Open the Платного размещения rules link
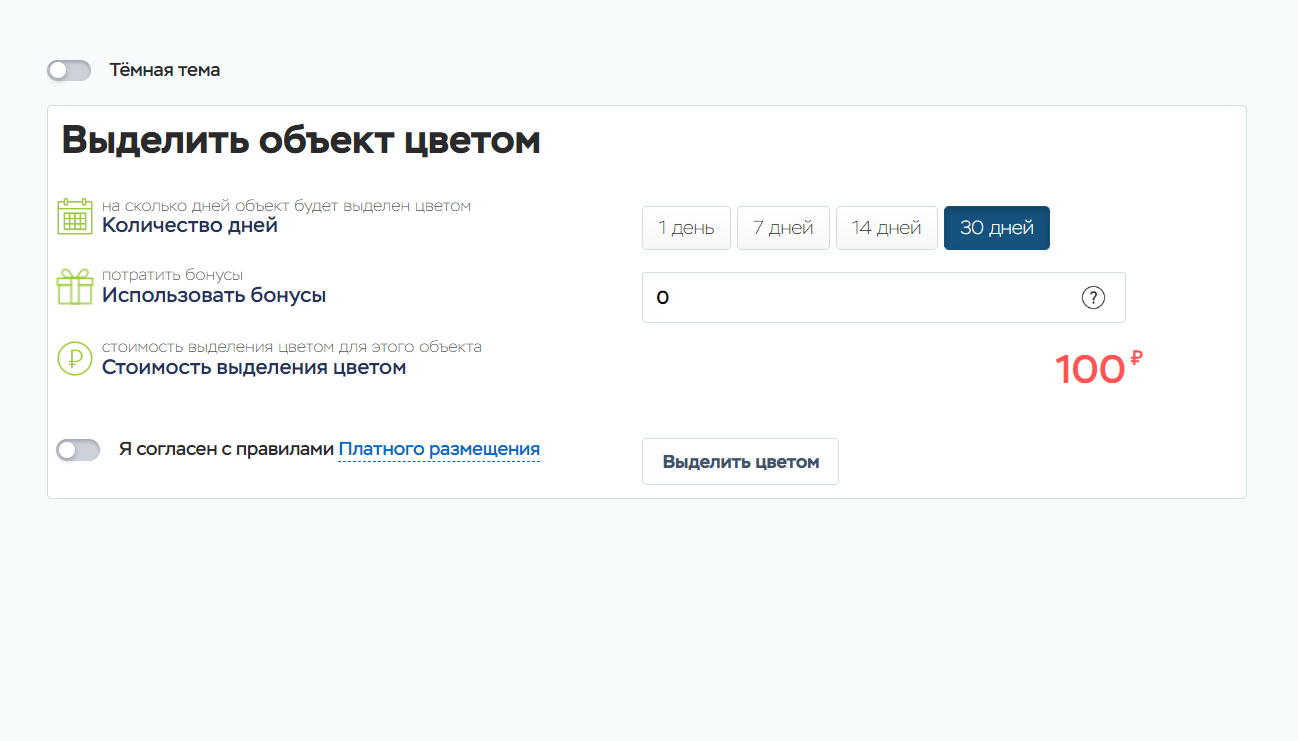The height and width of the screenshot is (741, 1298). (x=439, y=450)
